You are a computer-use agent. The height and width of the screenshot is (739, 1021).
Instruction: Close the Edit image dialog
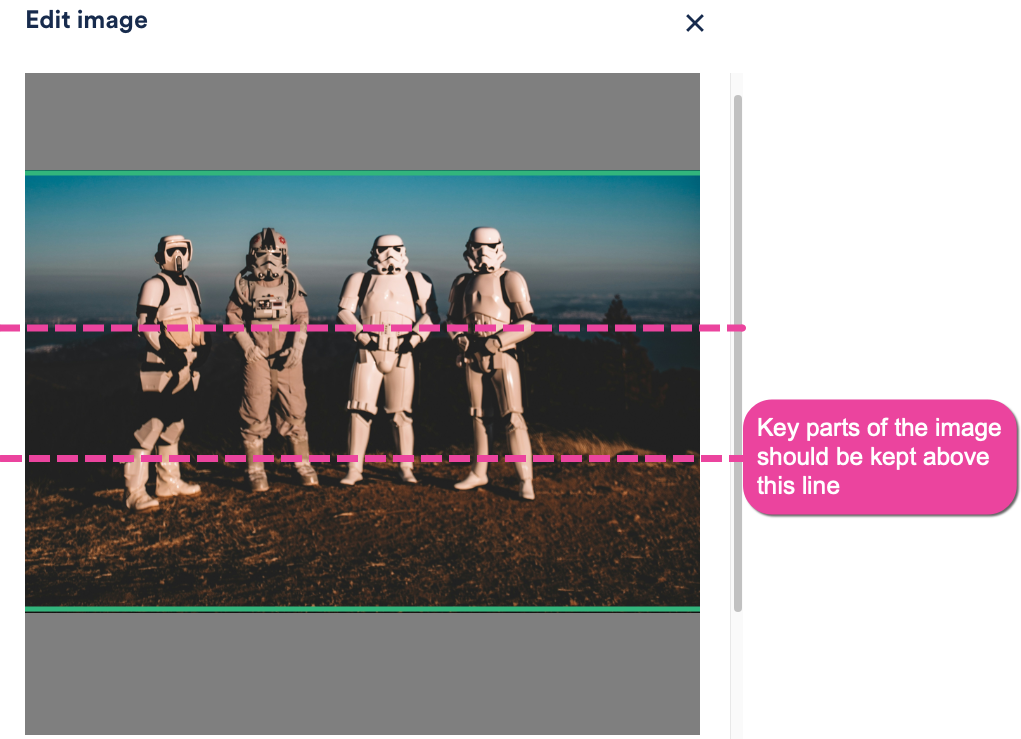(695, 23)
